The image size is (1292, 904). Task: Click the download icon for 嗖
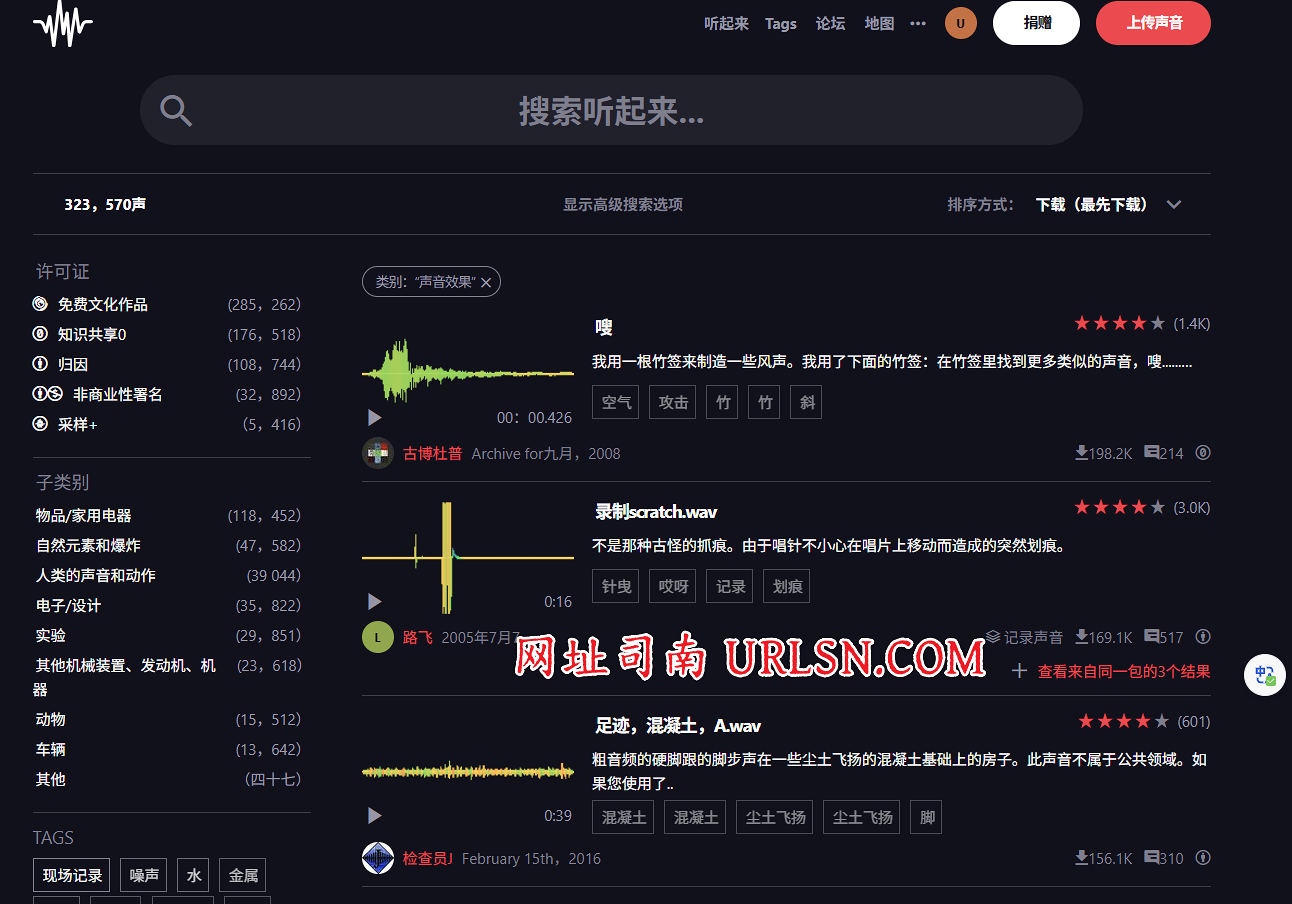click(1081, 453)
